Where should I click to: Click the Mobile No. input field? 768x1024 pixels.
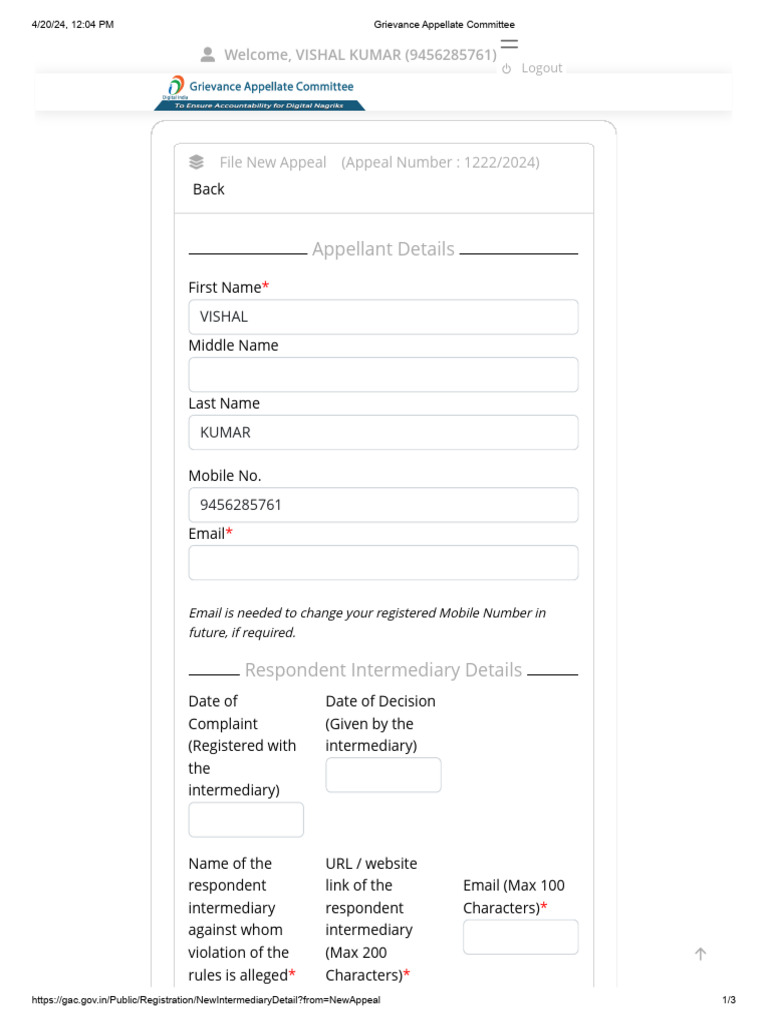(x=383, y=505)
